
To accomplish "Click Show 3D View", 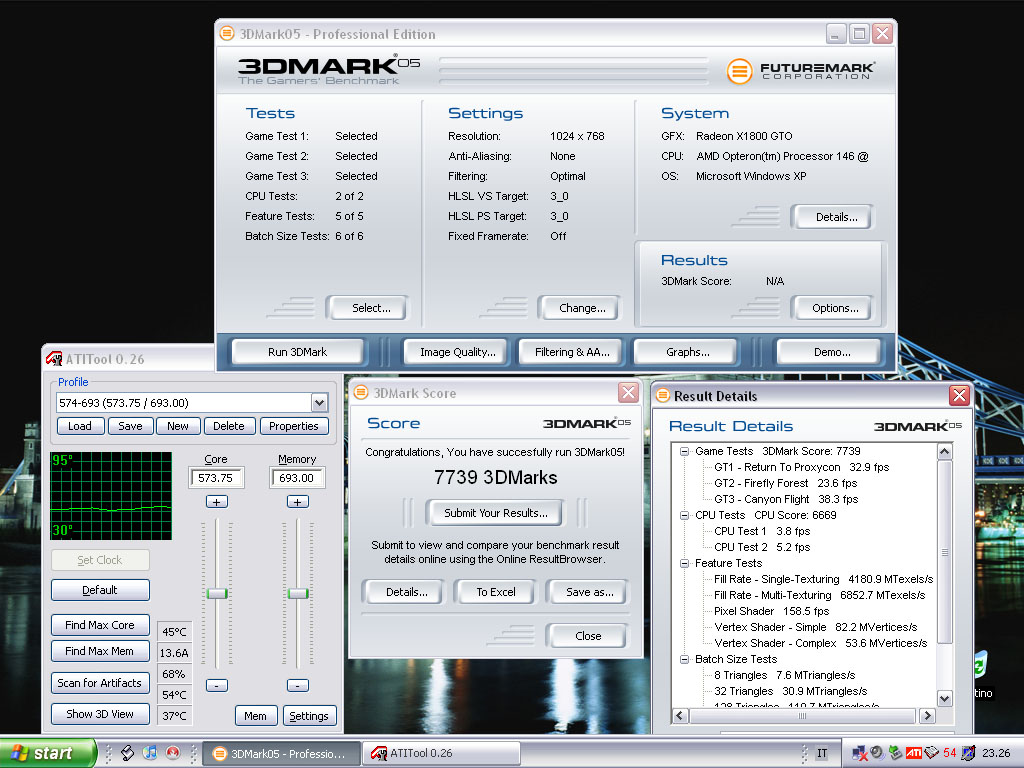I will tap(100, 714).
